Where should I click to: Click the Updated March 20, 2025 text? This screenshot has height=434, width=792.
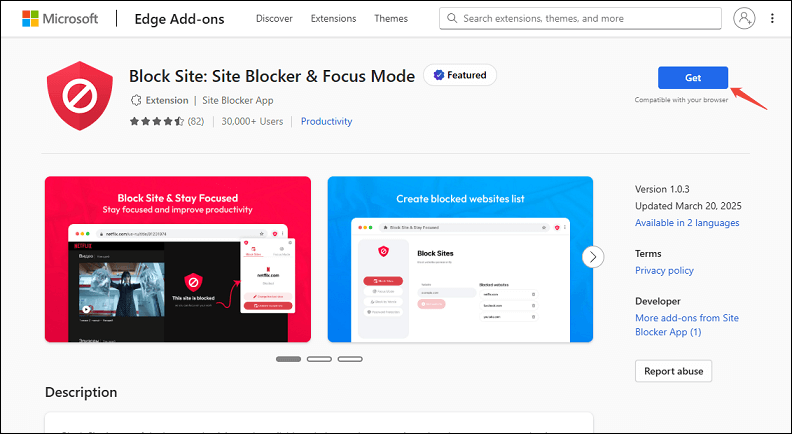point(688,206)
